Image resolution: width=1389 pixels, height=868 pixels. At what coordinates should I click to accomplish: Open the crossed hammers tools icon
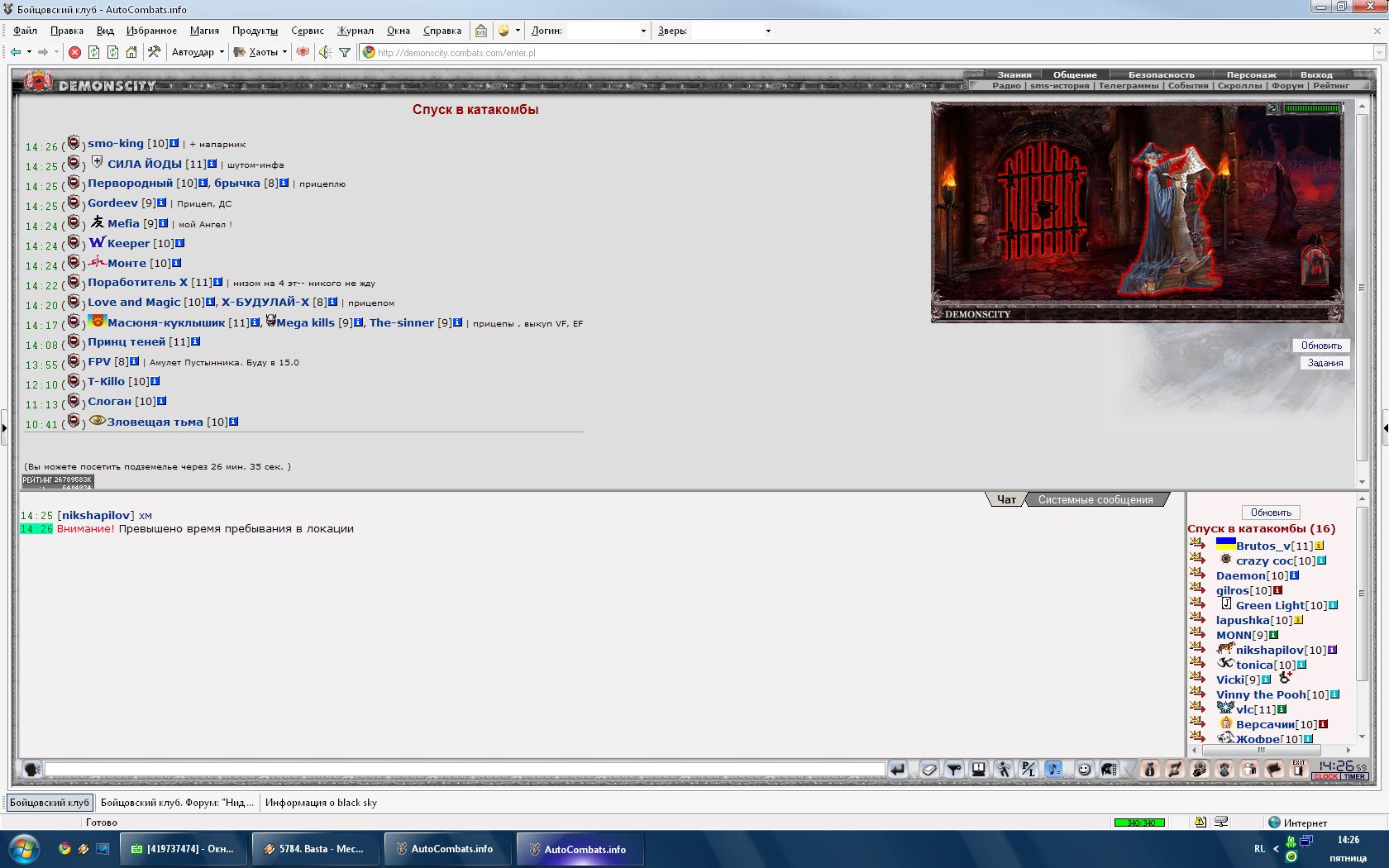point(154,52)
